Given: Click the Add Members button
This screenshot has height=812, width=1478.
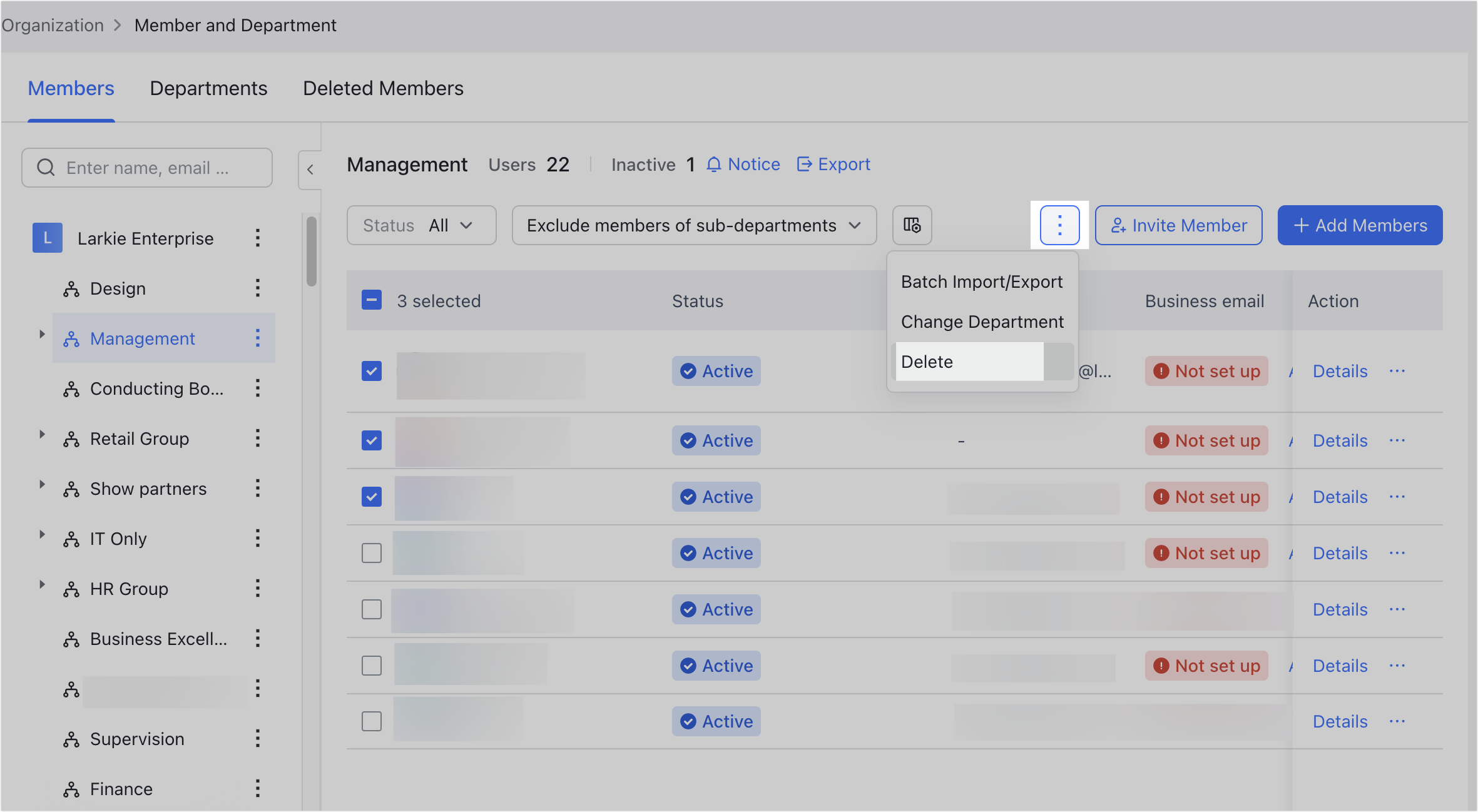Looking at the screenshot, I should (x=1360, y=225).
